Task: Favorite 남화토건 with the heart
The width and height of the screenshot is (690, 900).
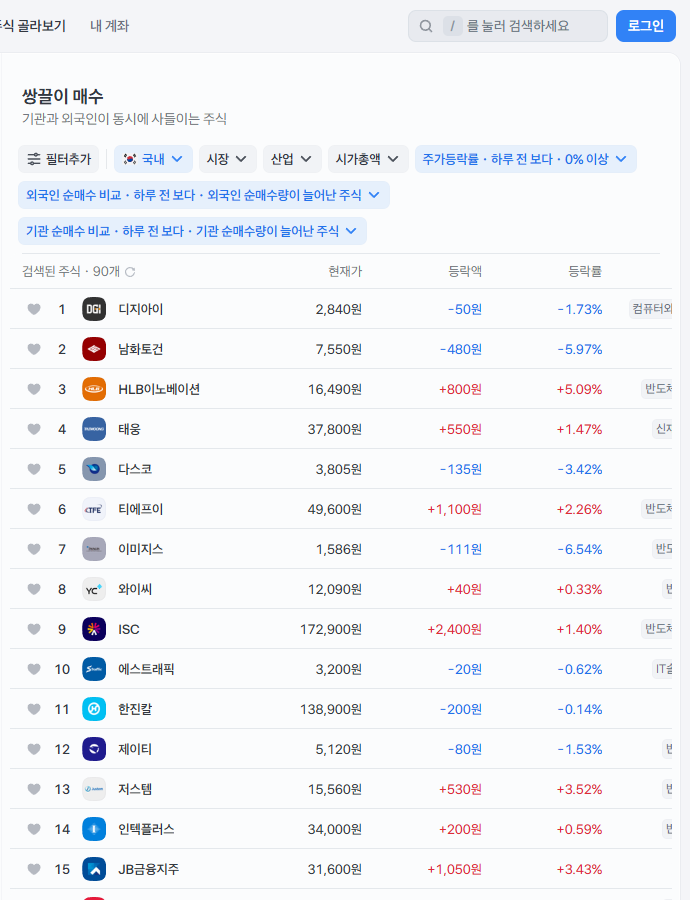Action: (34, 349)
